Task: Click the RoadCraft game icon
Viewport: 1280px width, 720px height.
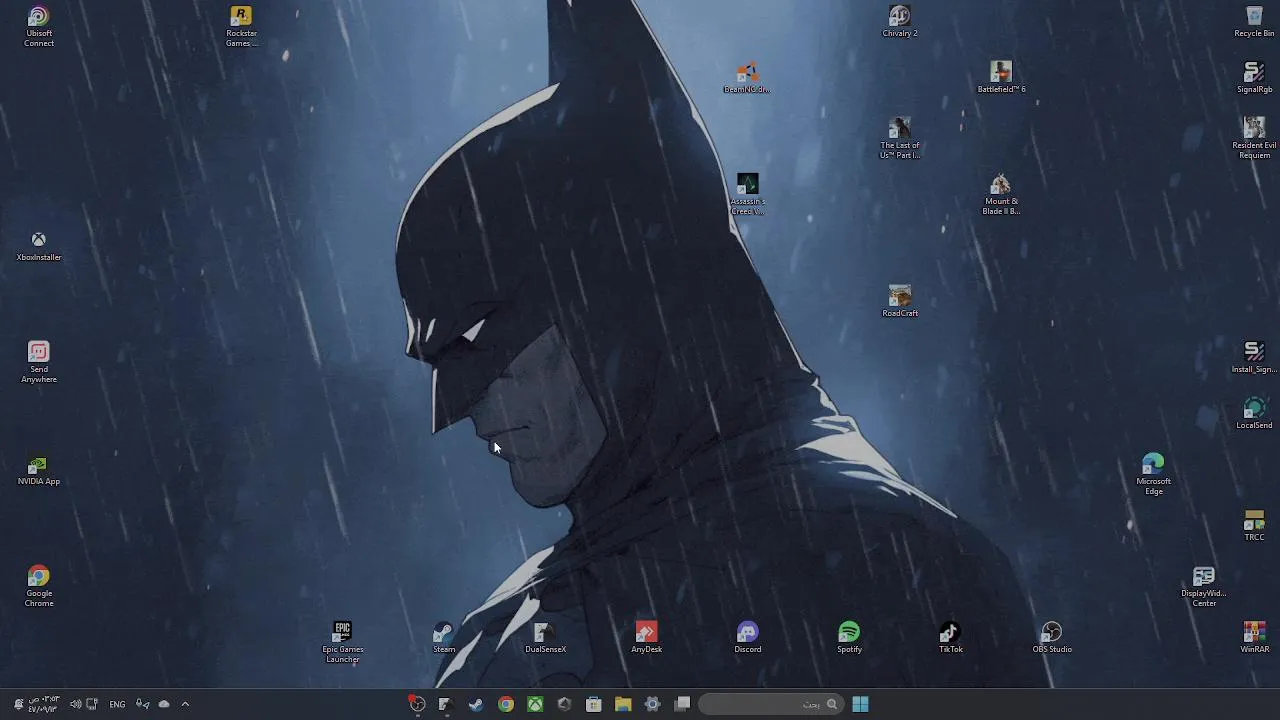Action: [x=900, y=302]
